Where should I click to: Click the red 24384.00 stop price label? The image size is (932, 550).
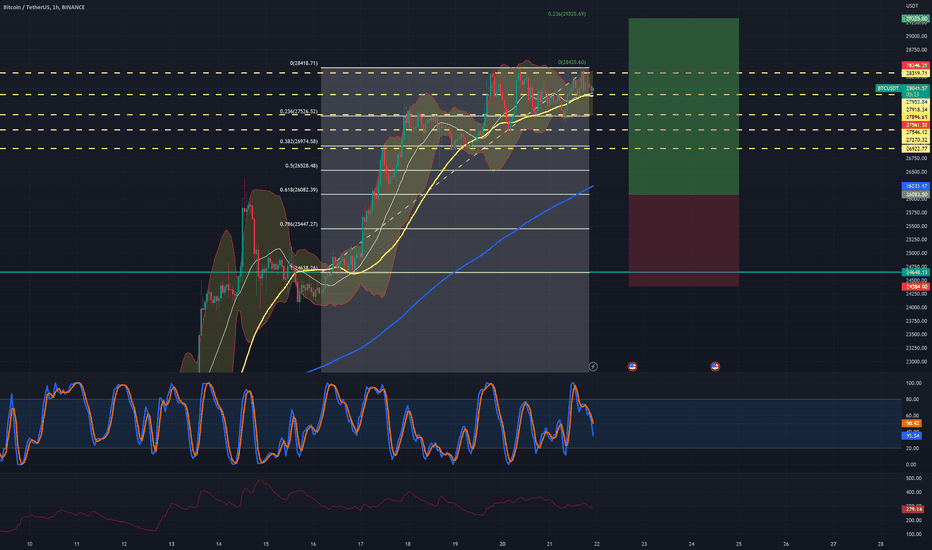916,287
